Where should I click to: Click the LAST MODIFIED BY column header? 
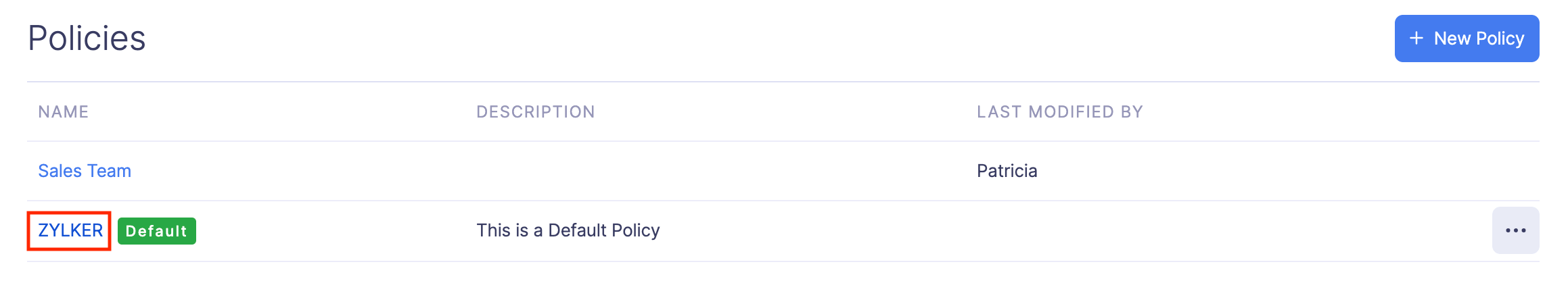[1059, 112]
